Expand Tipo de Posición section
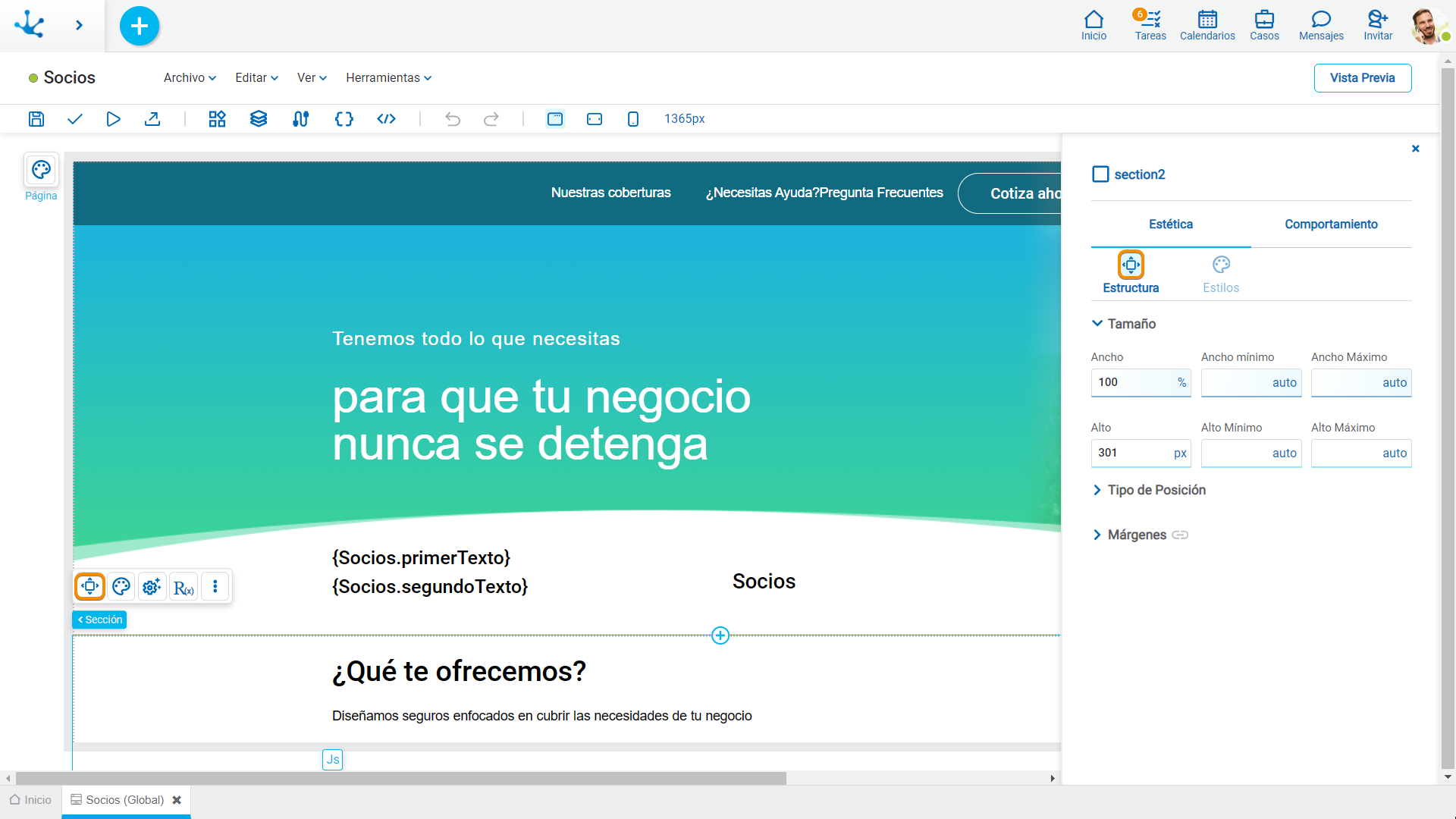 (x=1149, y=490)
